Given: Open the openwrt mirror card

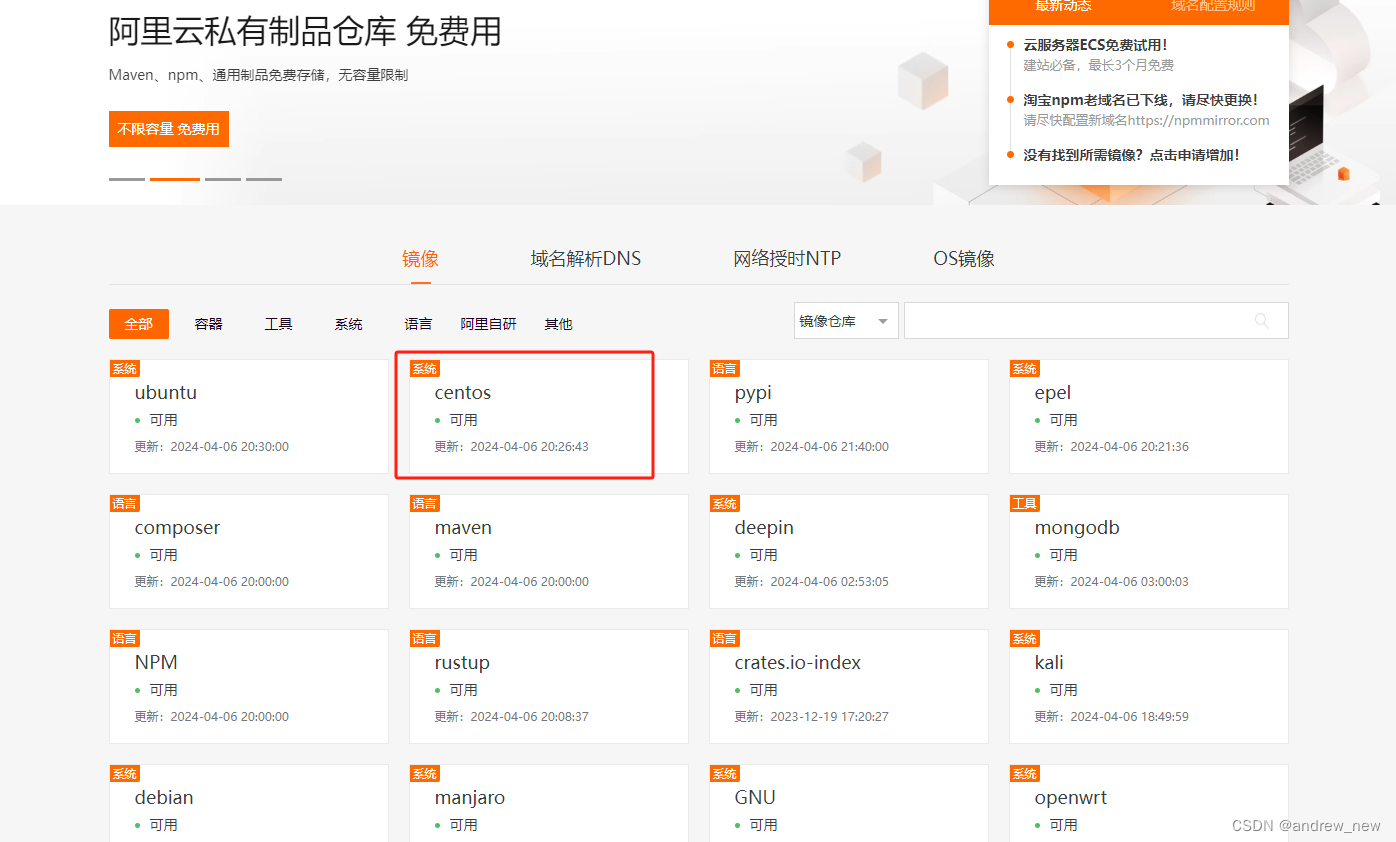Looking at the screenshot, I should (x=1149, y=803).
